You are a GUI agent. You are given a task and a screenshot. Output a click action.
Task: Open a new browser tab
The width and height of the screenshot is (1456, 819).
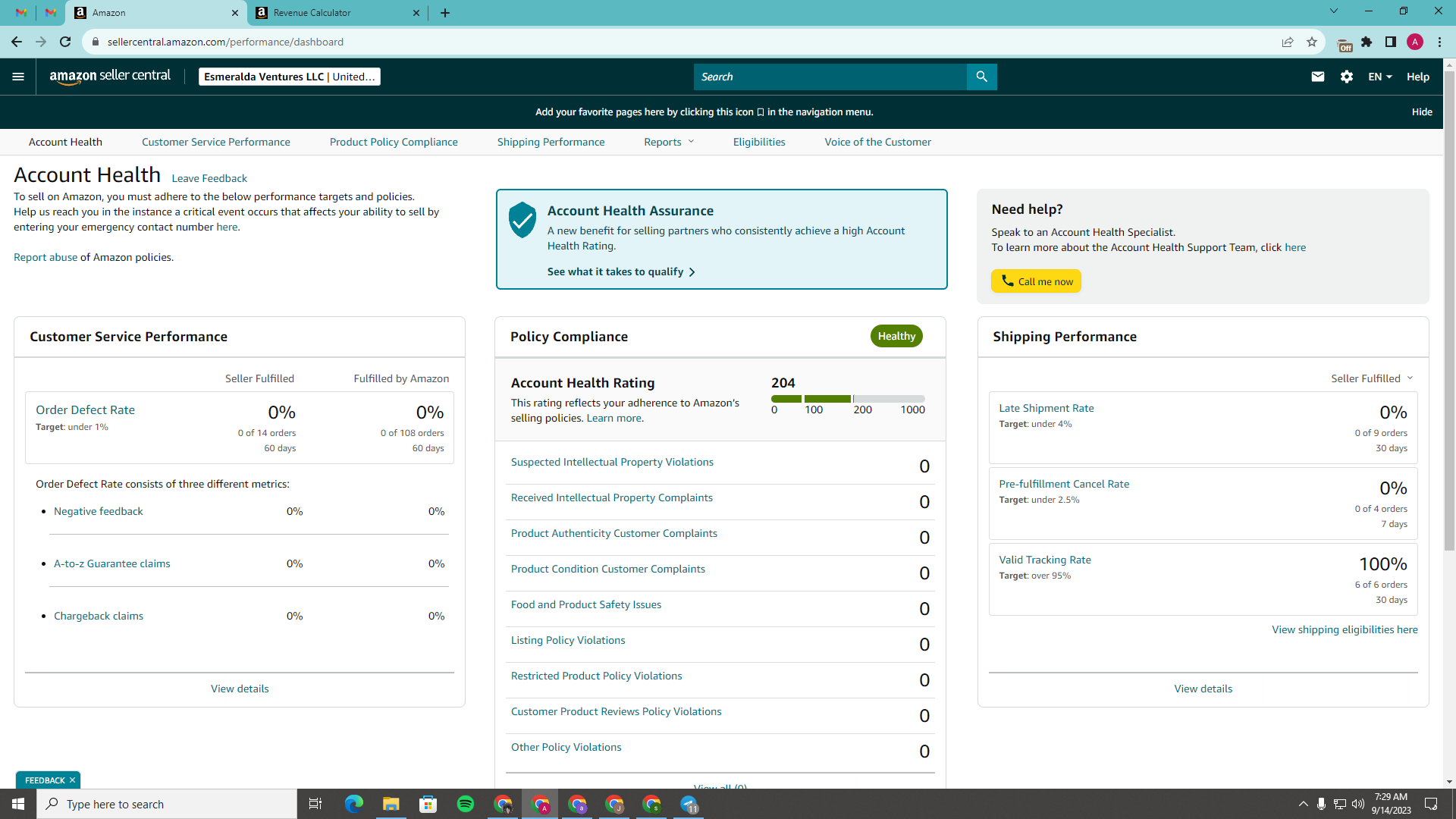pos(445,13)
